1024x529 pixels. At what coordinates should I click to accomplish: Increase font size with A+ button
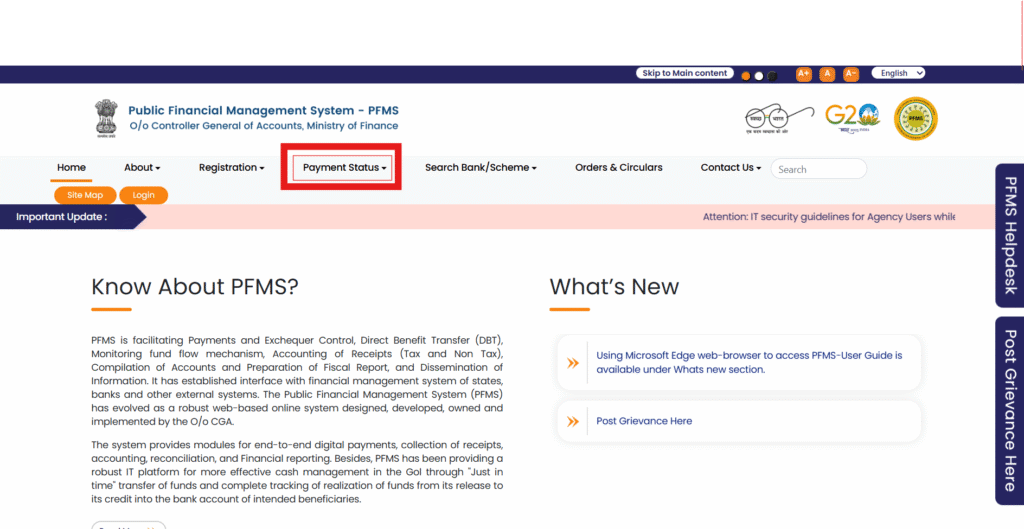(x=803, y=74)
